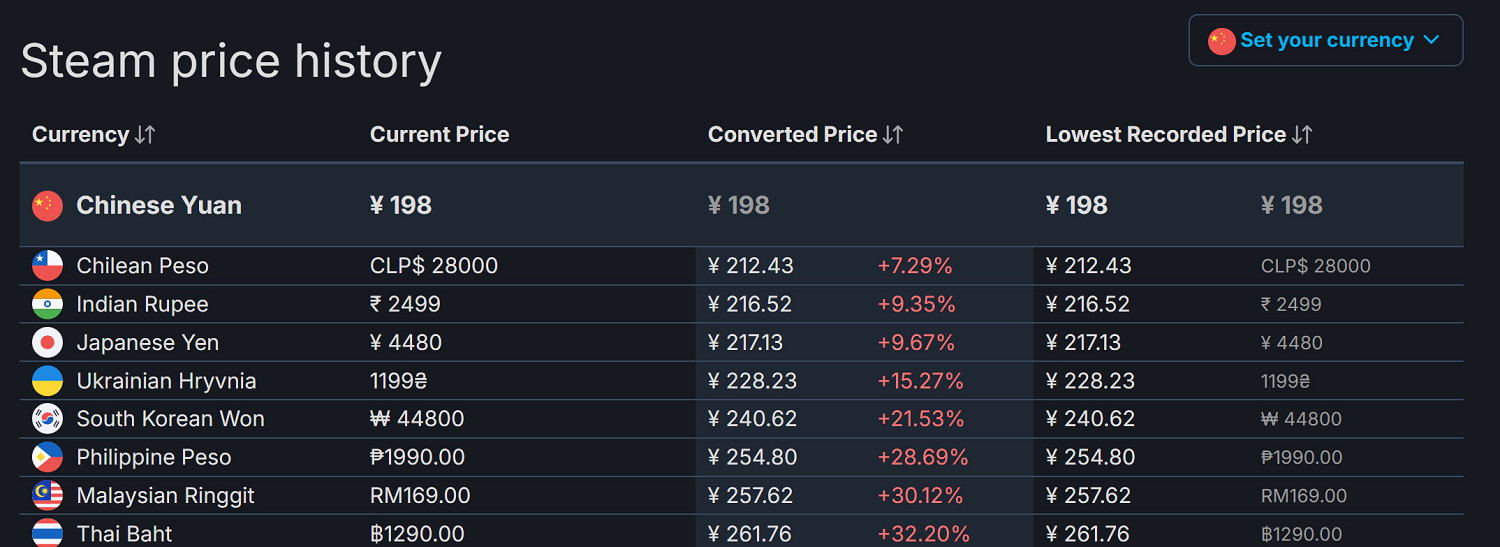This screenshot has width=1500, height=547.
Task: Click the Chilean Peso flag icon
Action: [47, 266]
